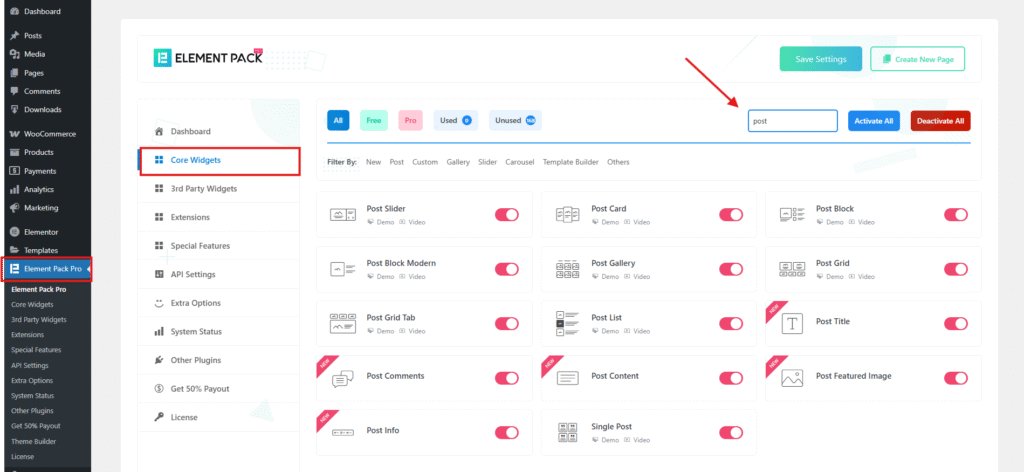Click the Post Gallery widget icon
The width and height of the screenshot is (1024, 472).
click(x=568, y=269)
